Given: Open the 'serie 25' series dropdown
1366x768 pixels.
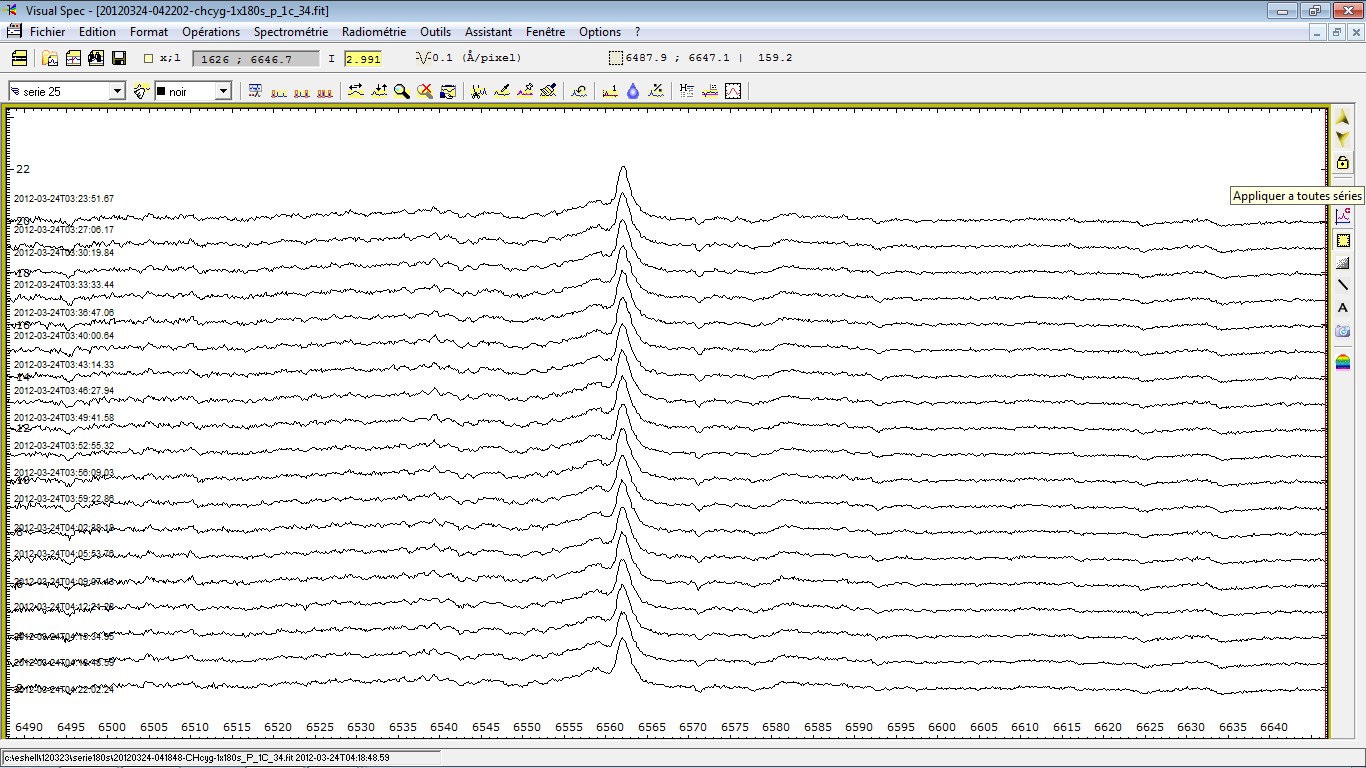Looking at the screenshot, I should [x=117, y=91].
